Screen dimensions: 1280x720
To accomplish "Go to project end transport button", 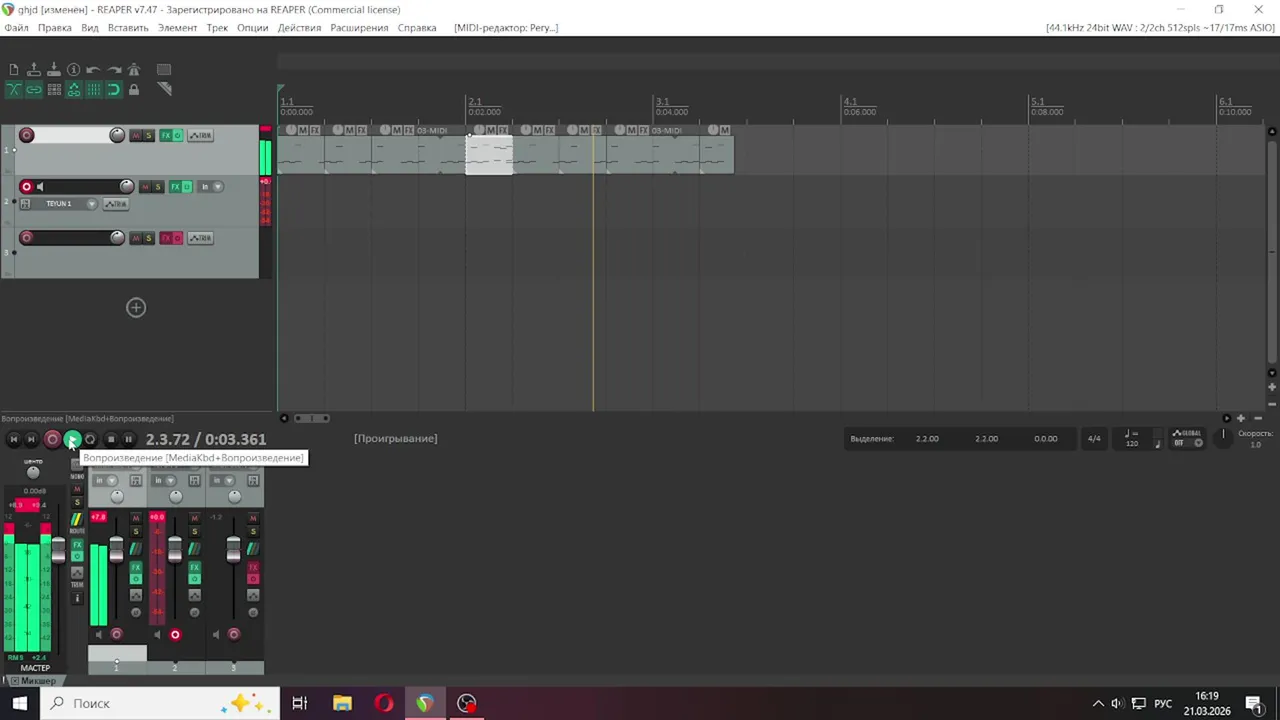I will point(31,439).
